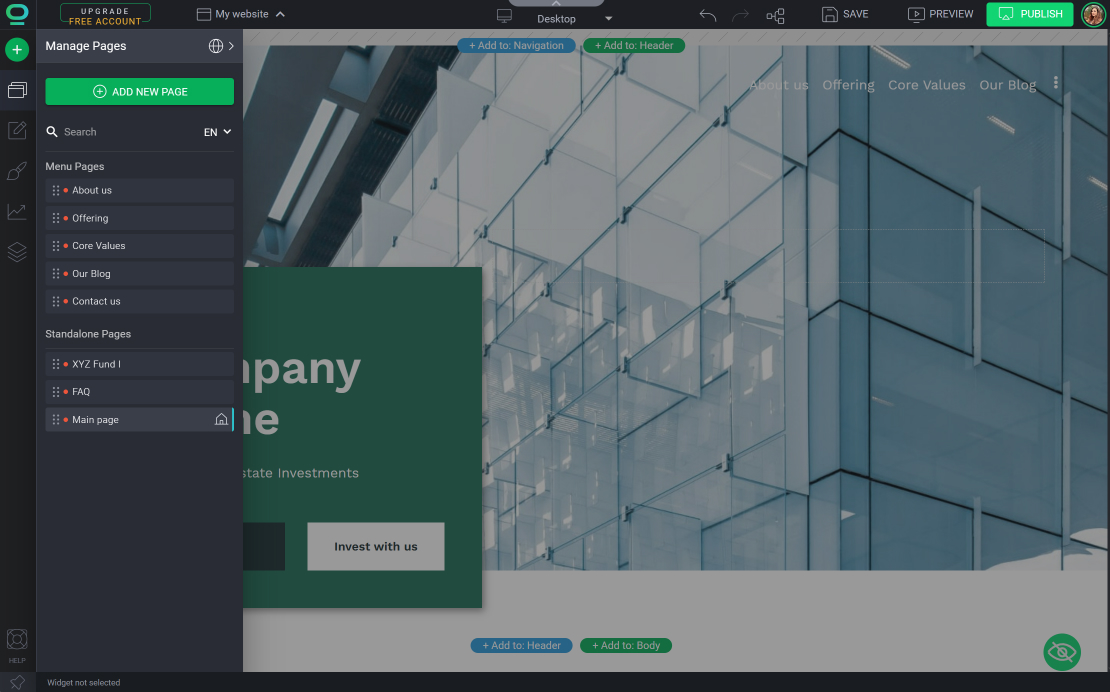Select the Contact us page in list
The image size is (1110, 692).
pyautogui.click(x=139, y=301)
